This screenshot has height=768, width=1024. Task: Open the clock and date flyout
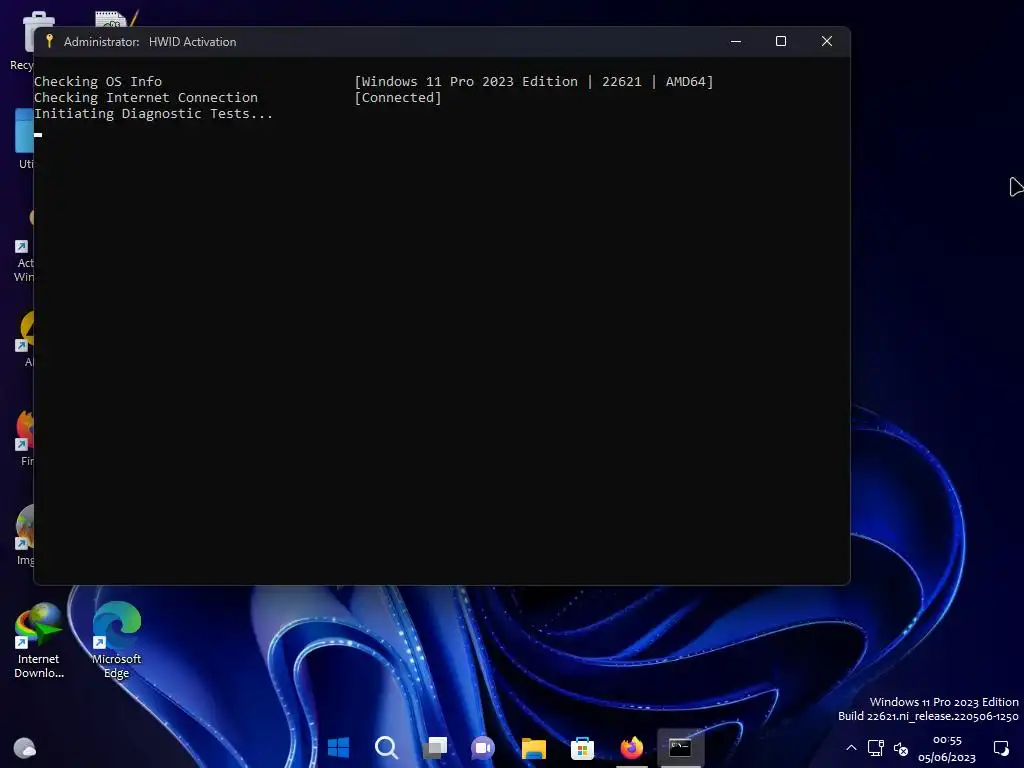(947, 748)
